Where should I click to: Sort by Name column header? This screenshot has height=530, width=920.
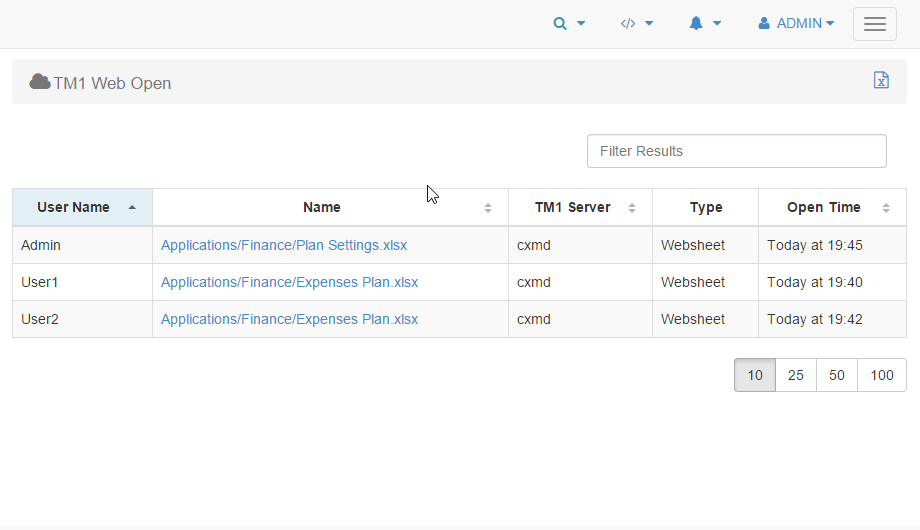click(x=330, y=207)
